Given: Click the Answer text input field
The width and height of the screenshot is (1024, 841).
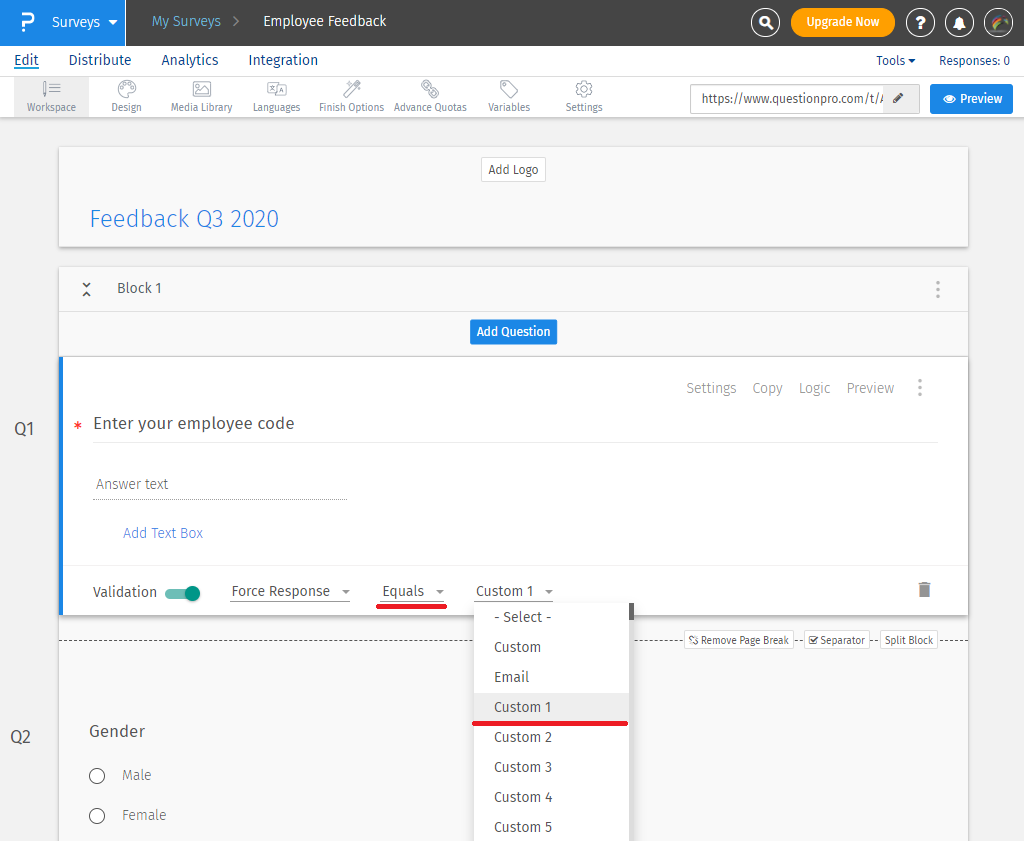Looking at the screenshot, I should [x=220, y=485].
